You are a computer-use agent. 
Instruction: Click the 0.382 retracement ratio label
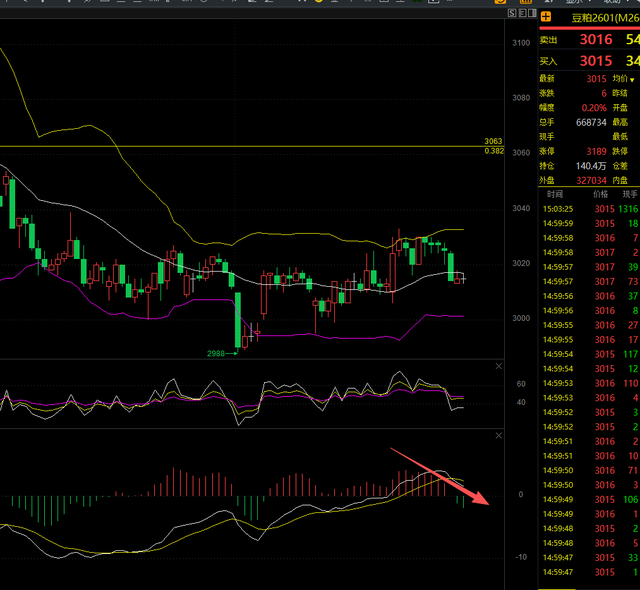coord(494,151)
